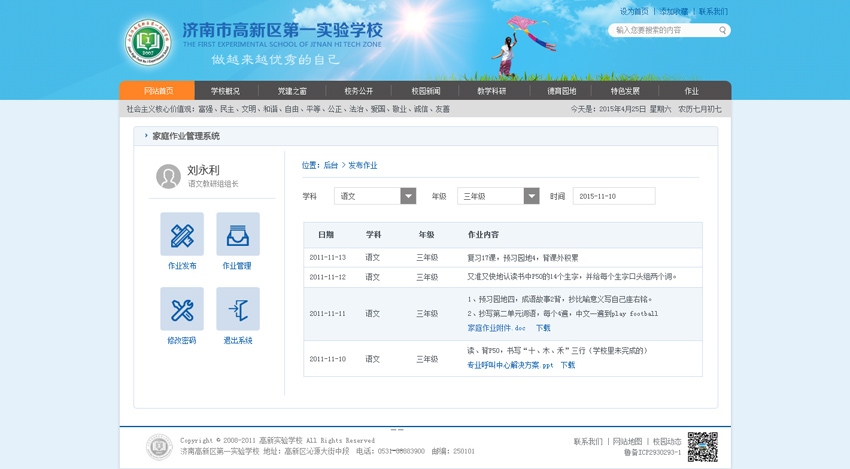This screenshot has height=469, width=850.
Task: Click the user avatar beside 刘永利
Action: coord(168,177)
